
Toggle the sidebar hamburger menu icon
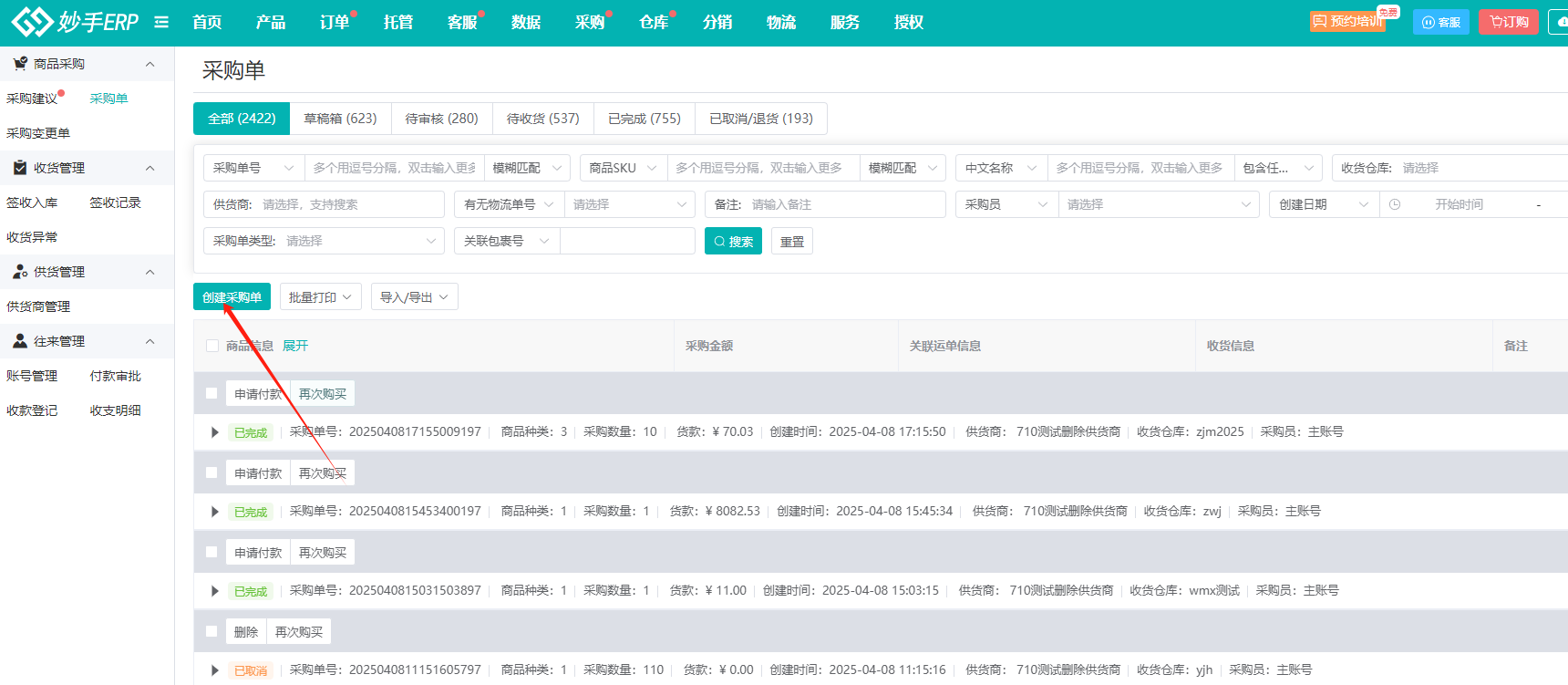coord(161,22)
